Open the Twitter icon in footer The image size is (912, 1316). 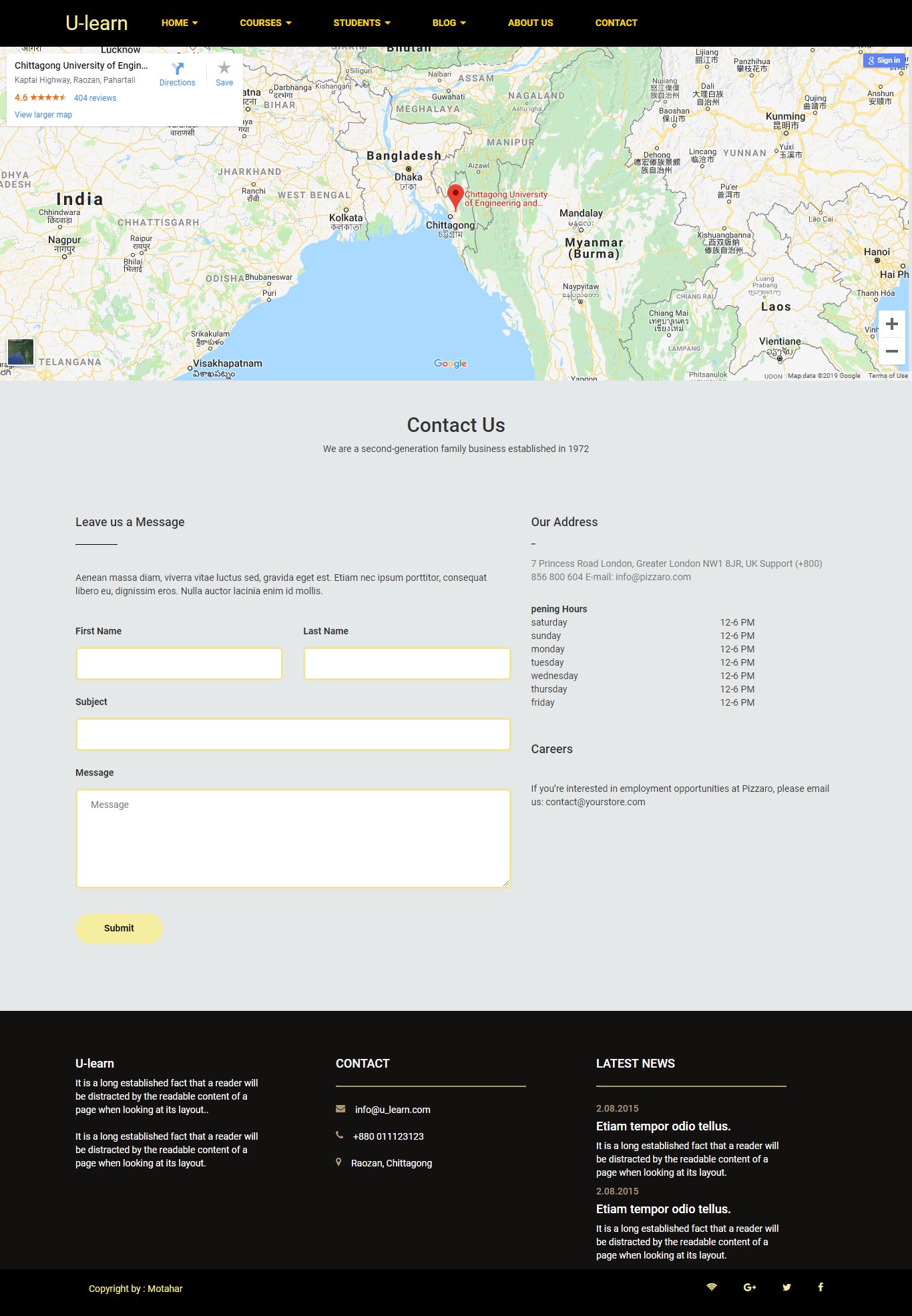[x=786, y=1287]
